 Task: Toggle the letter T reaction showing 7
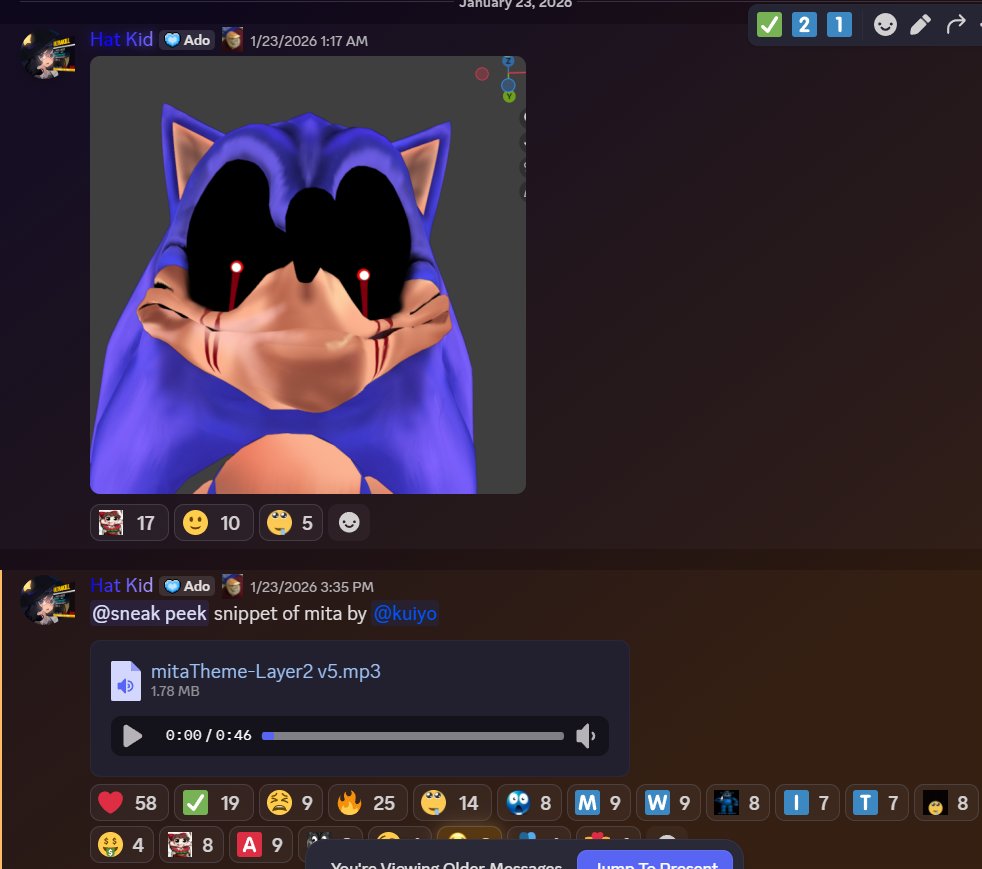(877, 803)
